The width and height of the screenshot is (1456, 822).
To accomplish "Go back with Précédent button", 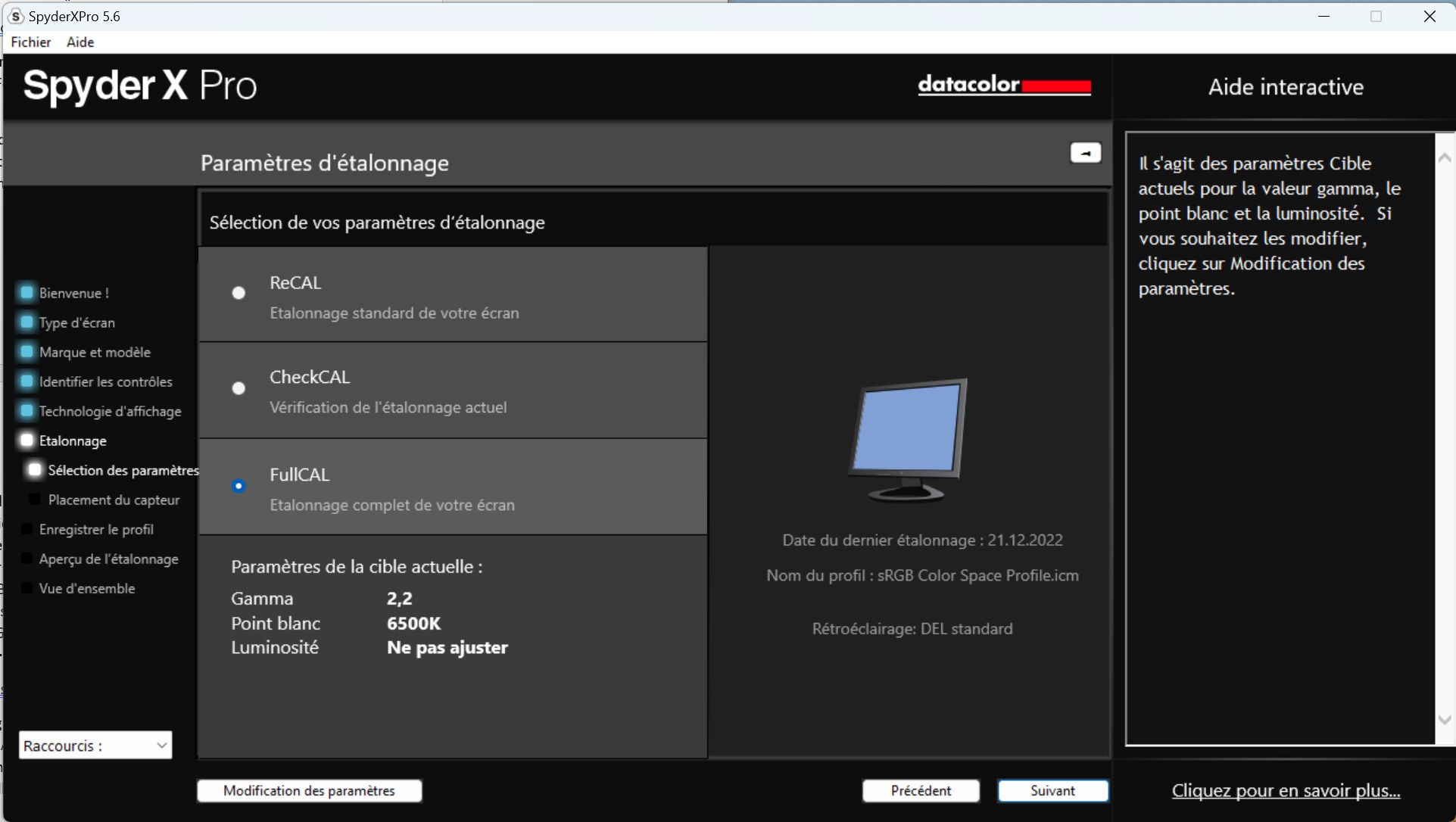I will coord(921,791).
